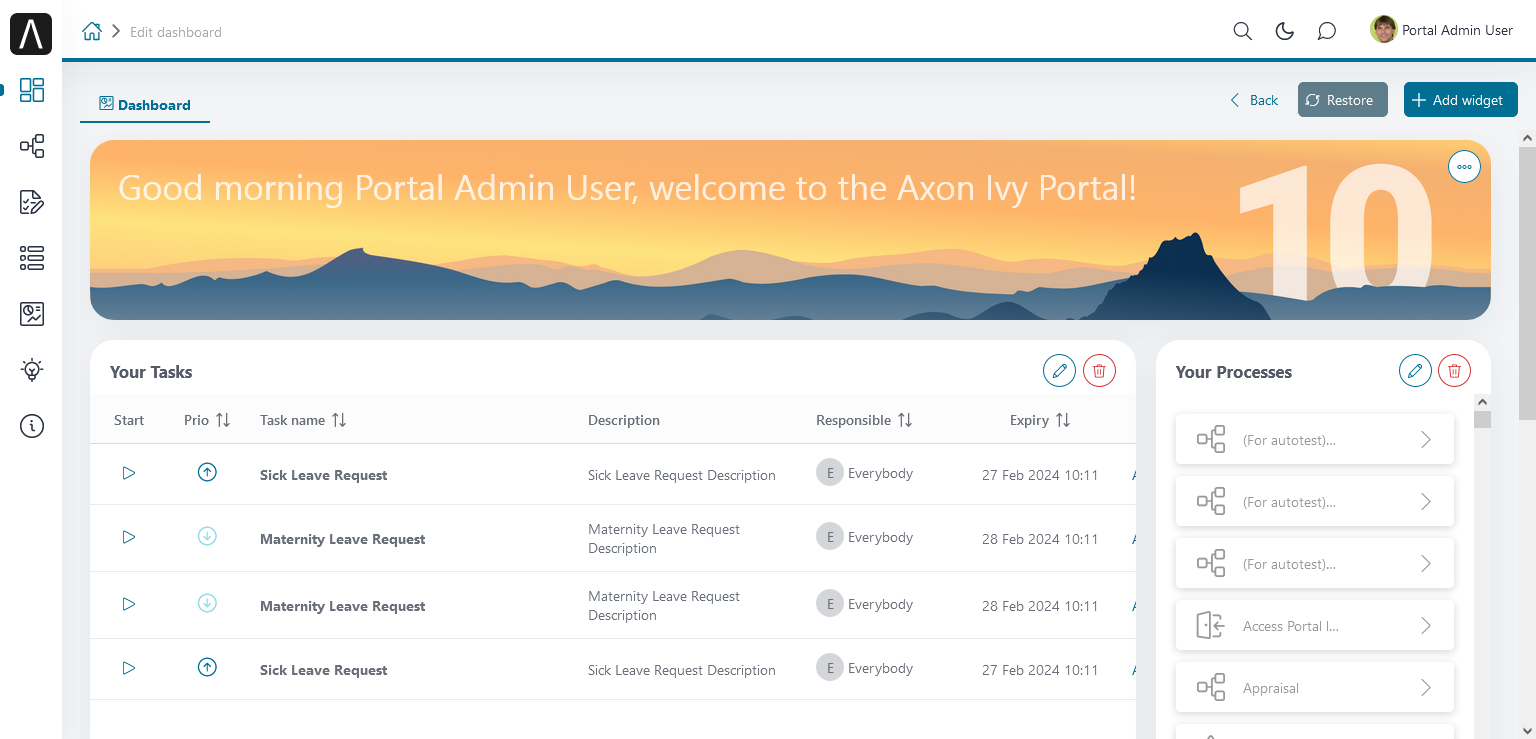Open Statistics sidebar icon
Screen dimensions: 1536x739
click(x=32, y=314)
